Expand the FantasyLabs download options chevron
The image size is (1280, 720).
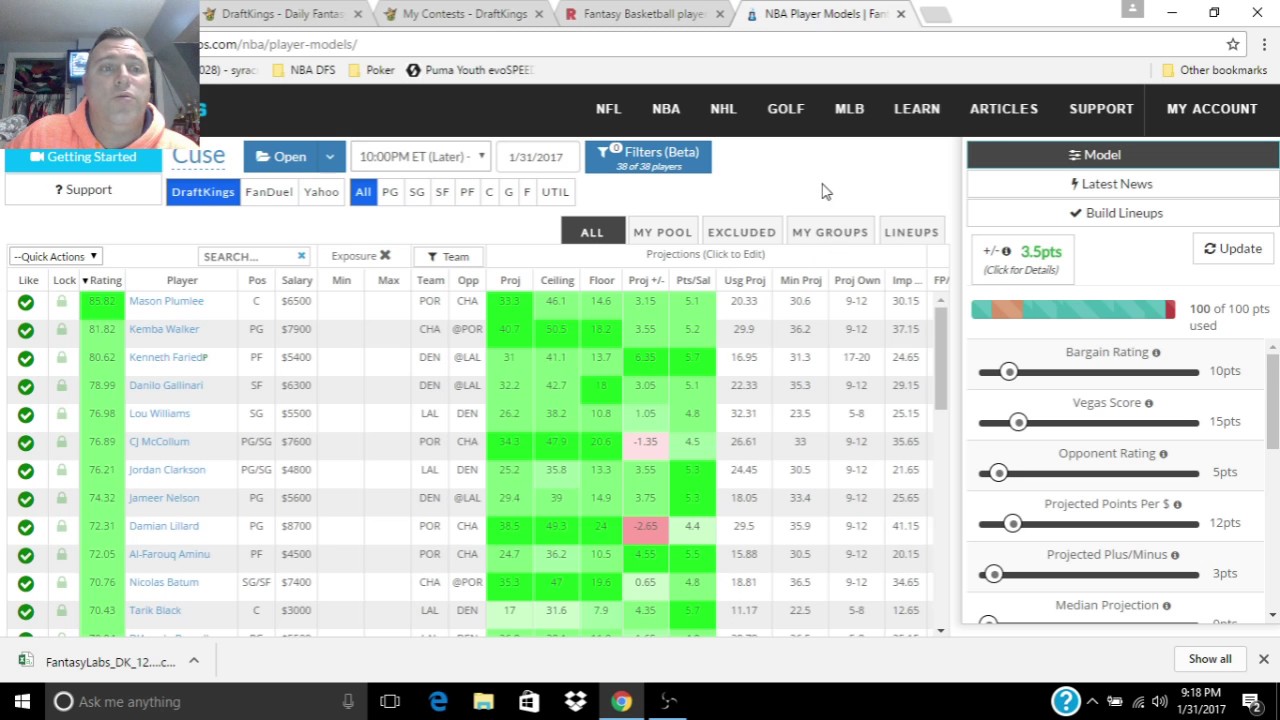194,660
